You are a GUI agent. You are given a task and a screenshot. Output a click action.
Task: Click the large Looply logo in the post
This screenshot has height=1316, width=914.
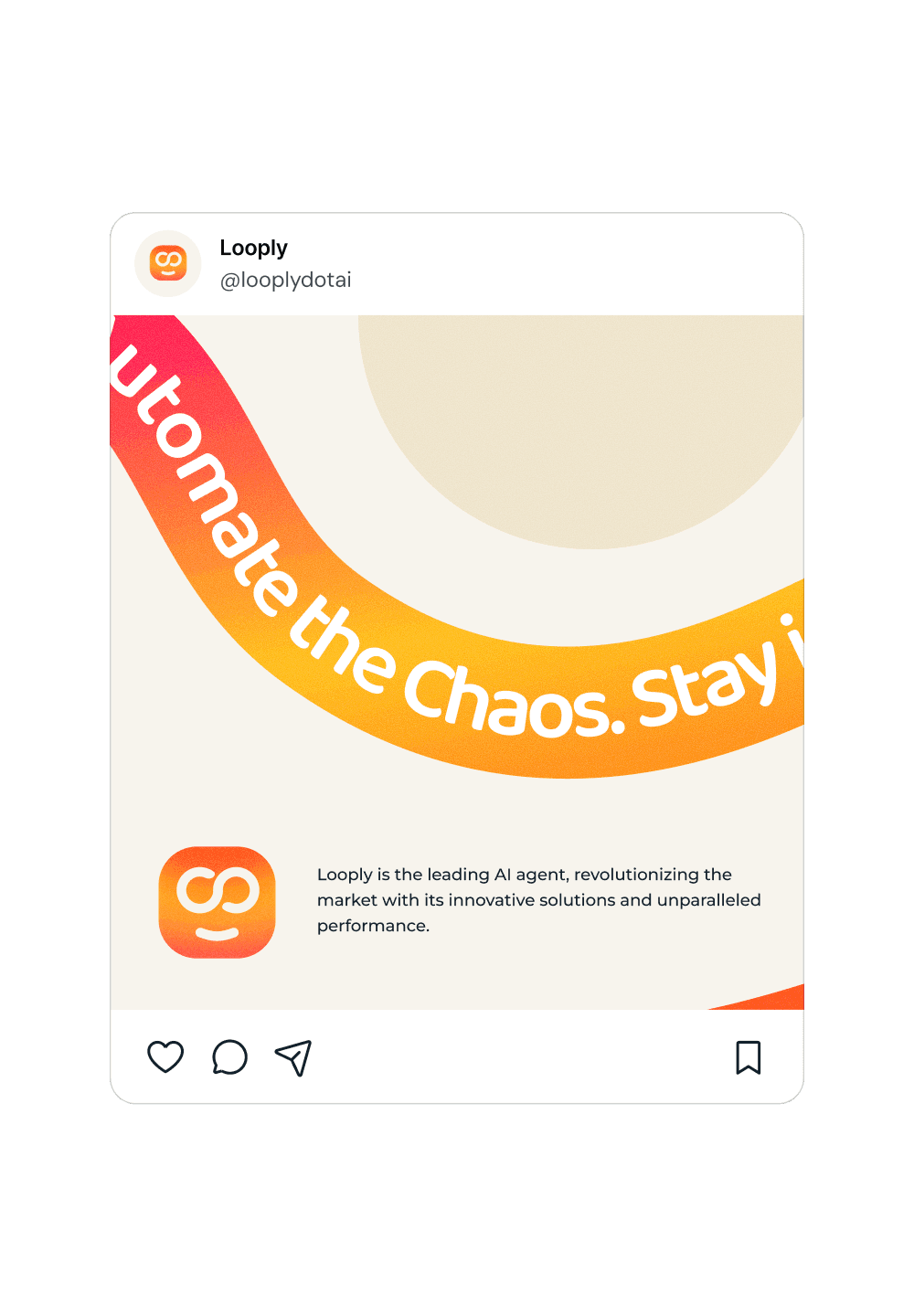[x=217, y=902]
